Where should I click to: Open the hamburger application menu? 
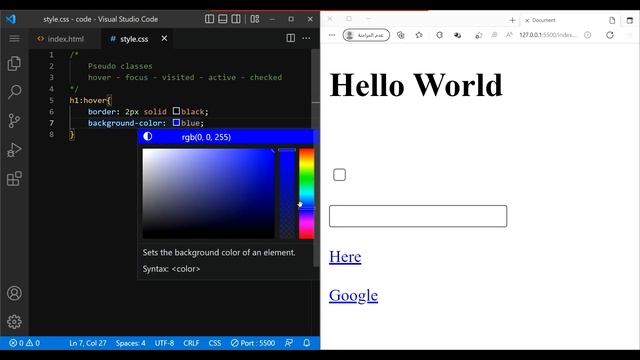click(x=14, y=38)
